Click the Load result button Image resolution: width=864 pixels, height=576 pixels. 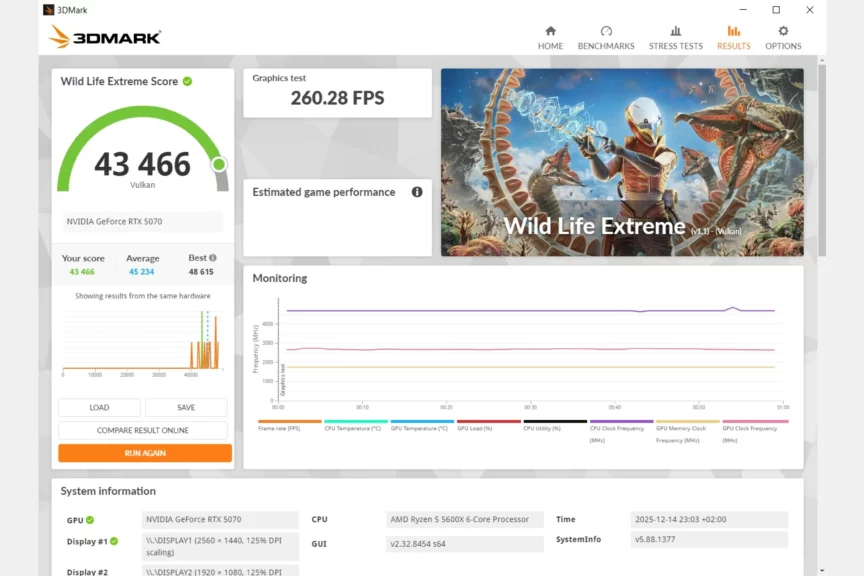tap(99, 407)
